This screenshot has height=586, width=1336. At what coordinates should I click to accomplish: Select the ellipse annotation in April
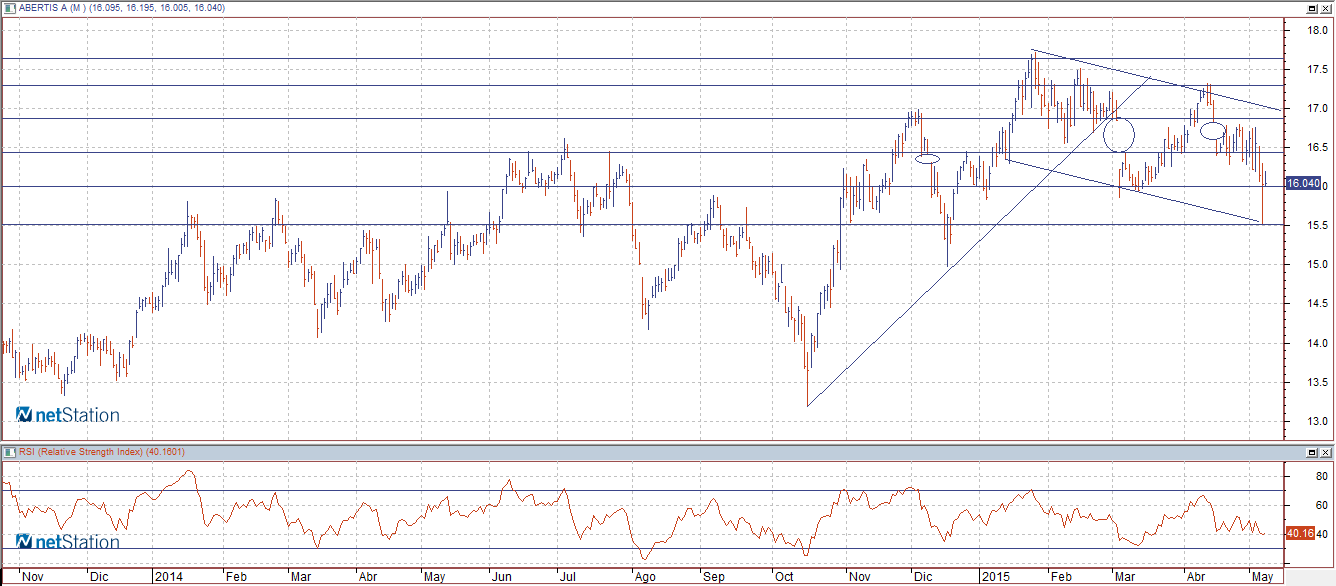(1213, 130)
